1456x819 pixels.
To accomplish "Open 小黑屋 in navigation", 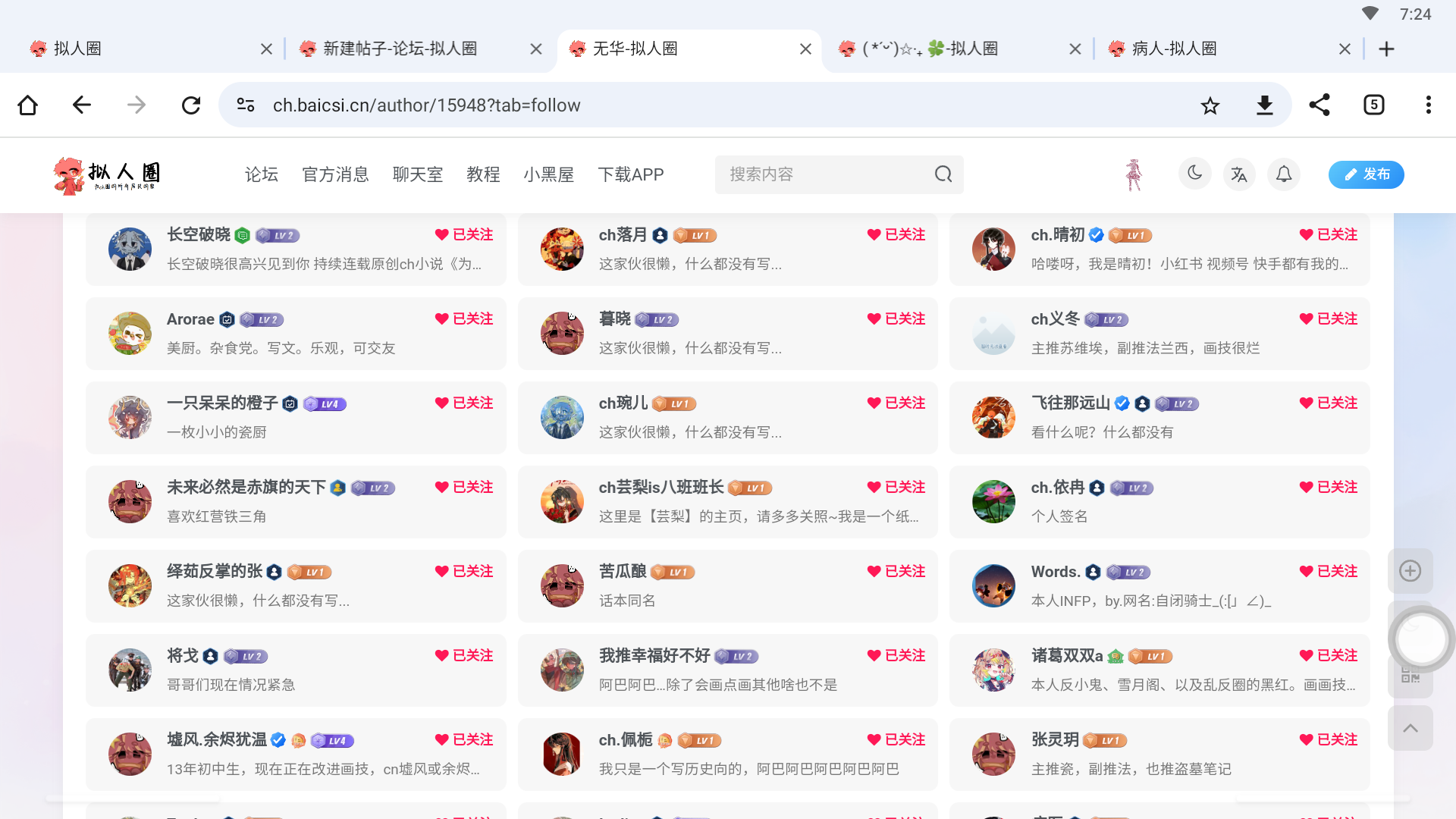I will coord(548,174).
